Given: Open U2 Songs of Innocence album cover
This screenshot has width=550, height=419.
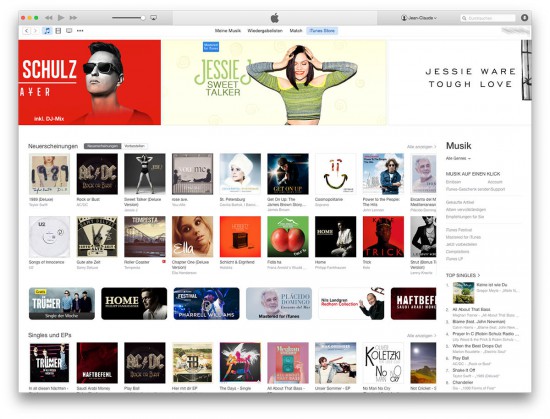Looking at the screenshot, I should point(49,237).
